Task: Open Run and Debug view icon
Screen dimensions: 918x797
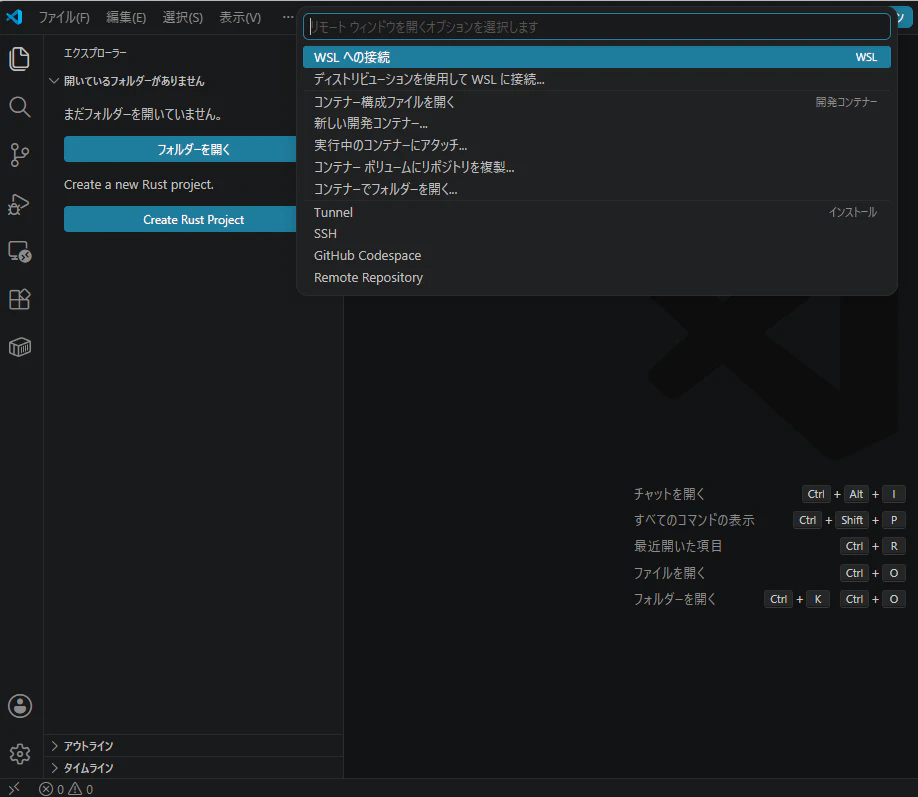Action: [19, 204]
